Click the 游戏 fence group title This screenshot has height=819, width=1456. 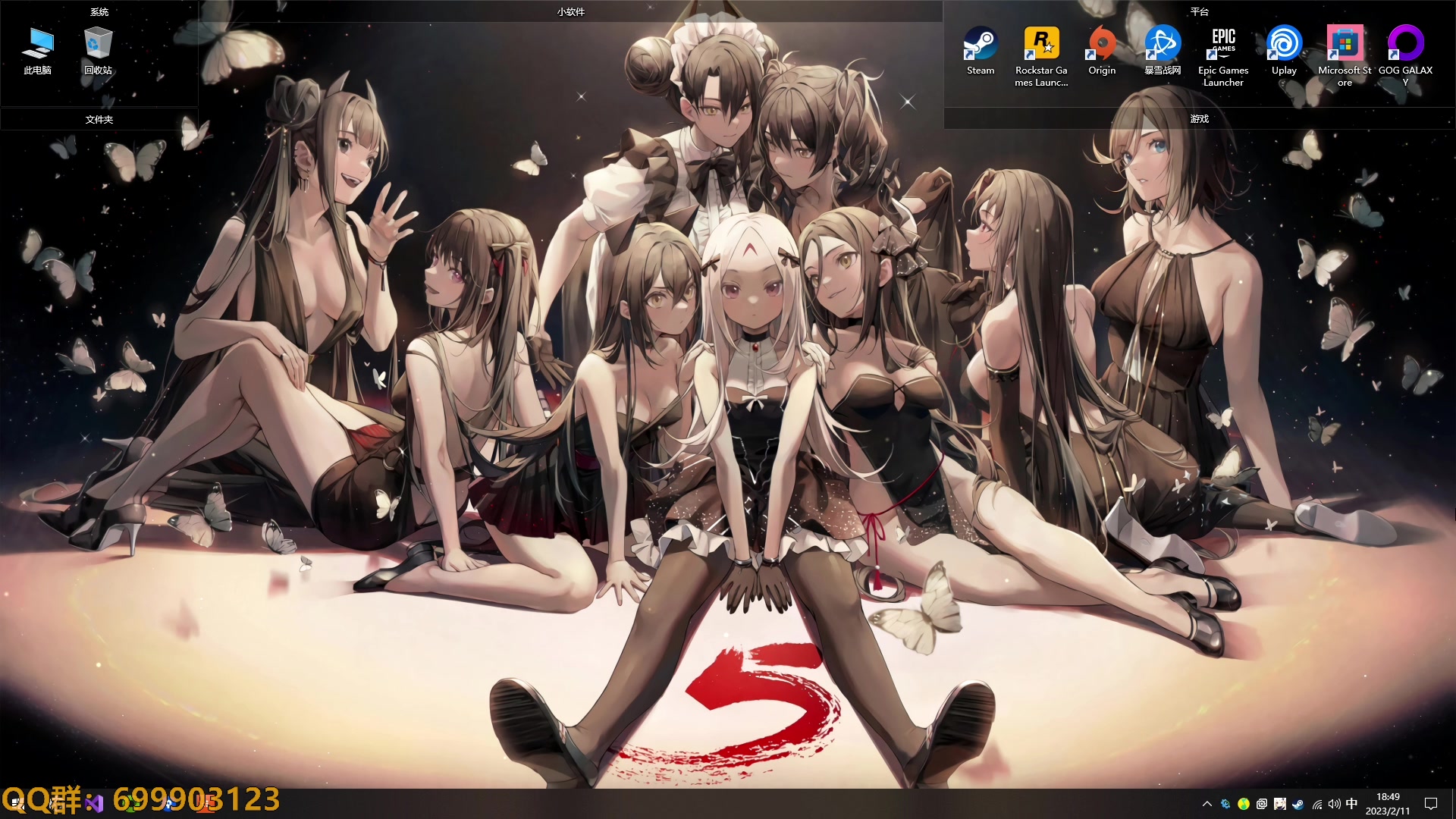point(1199,119)
